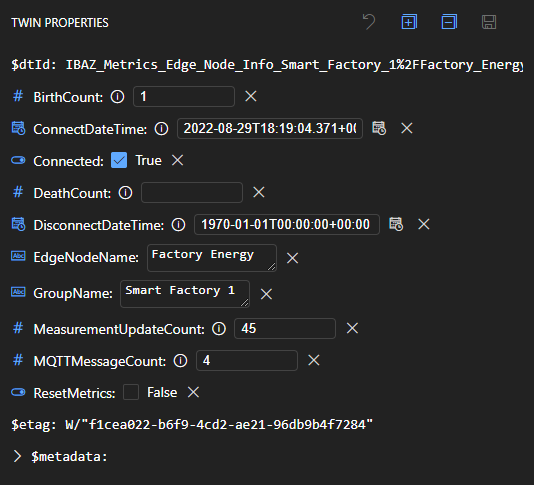Click the number icon beside BirthCount
Screen dimensions: 534x485
pos(18,96)
